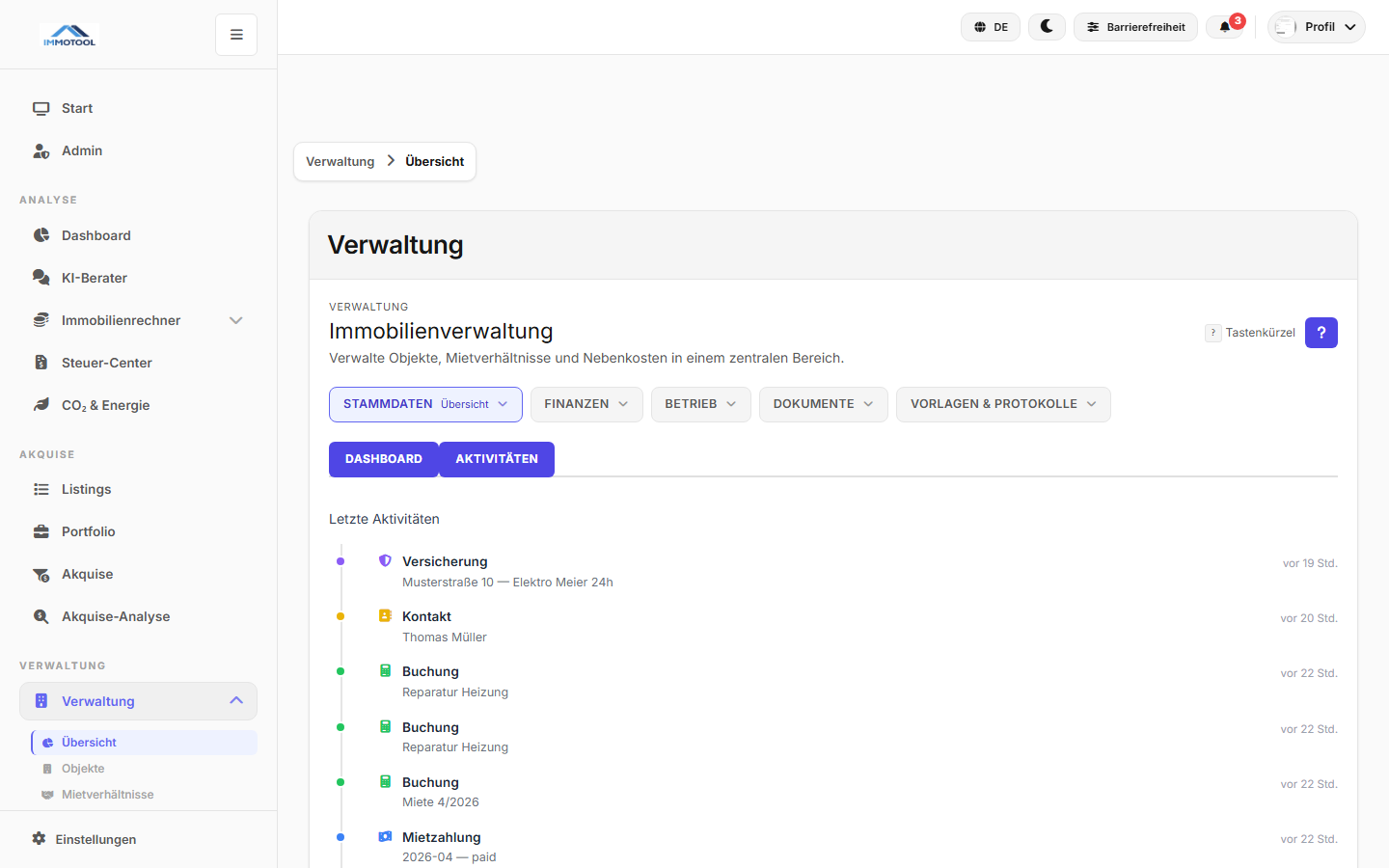The width and height of the screenshot is (1389, 868).
Task: Switch to the Aktivitäten tab
Action: [x=497, y=459]
